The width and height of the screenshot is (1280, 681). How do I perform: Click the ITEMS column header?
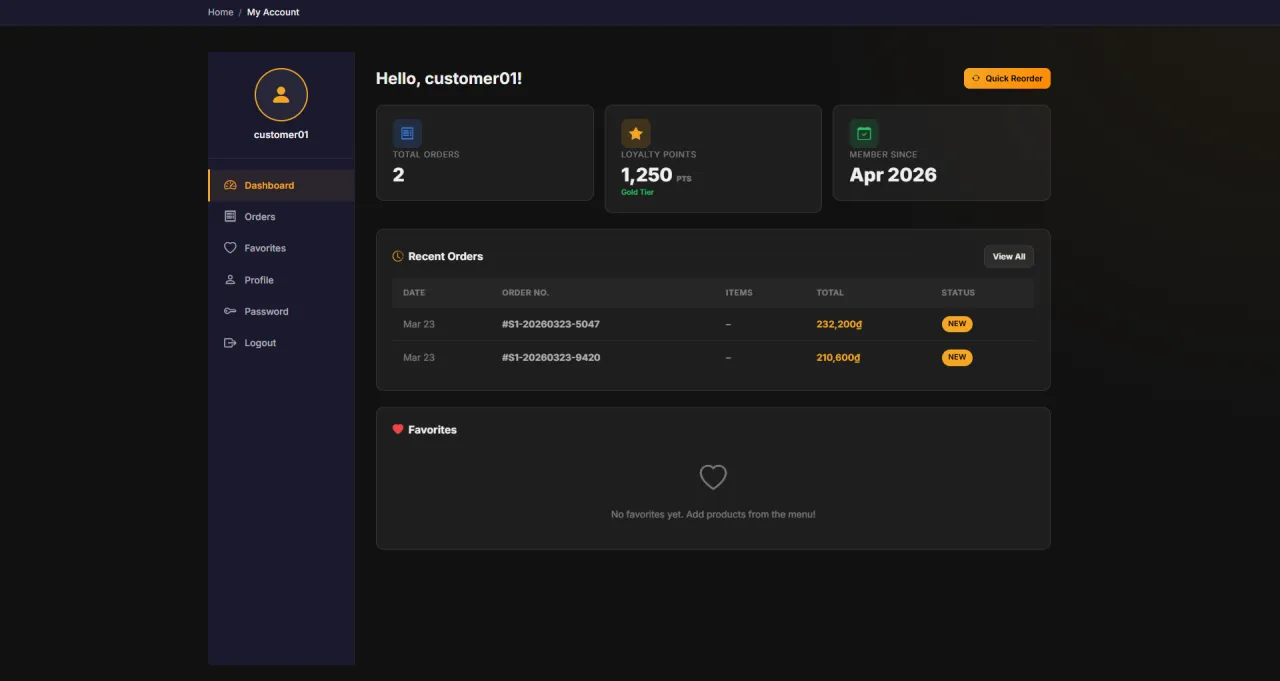click(x=739, y=292)
